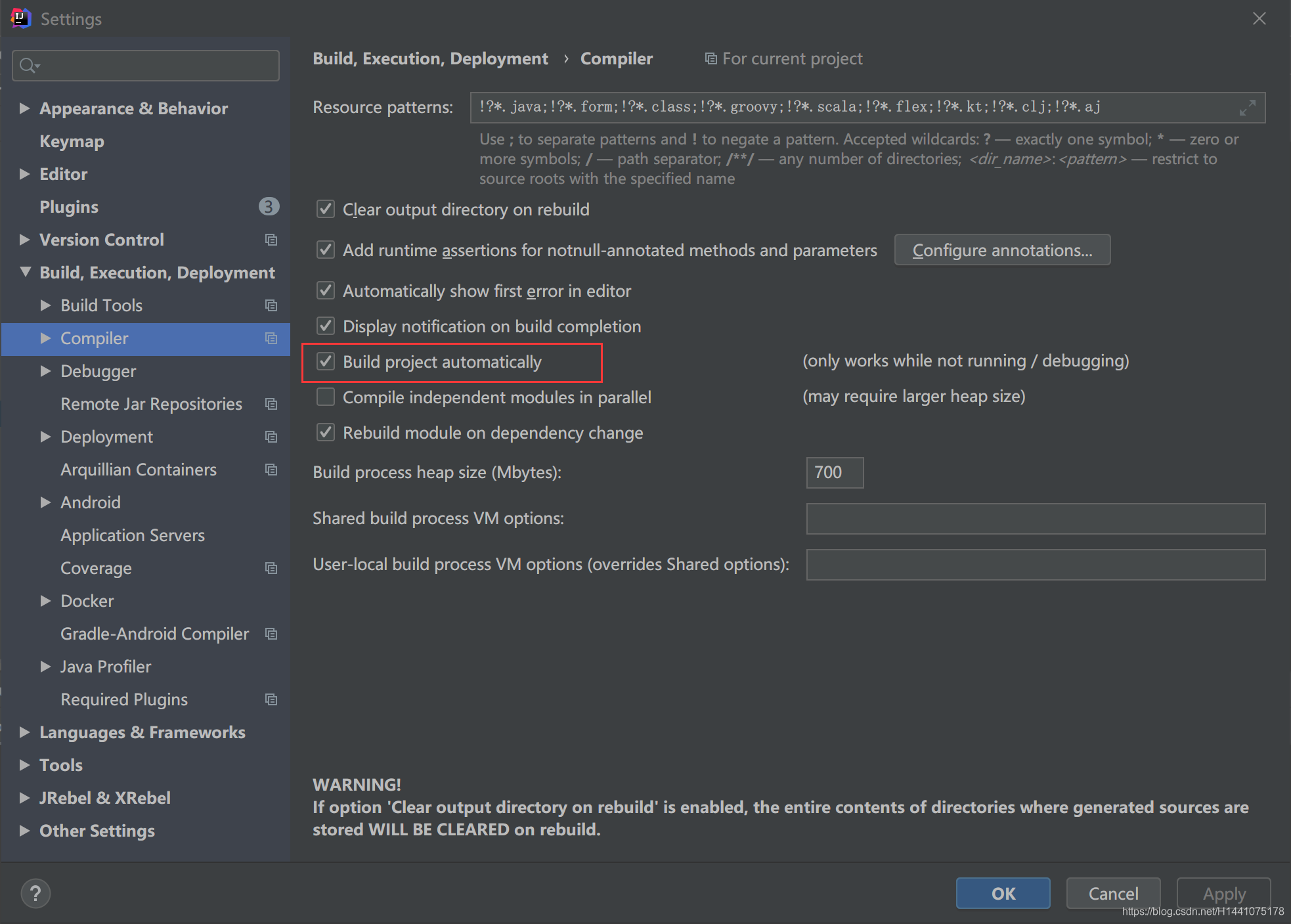Image resolution: width=1291 pixels, height=924 pixels.
Task: Click the For current project icon
Action: (x=711, y=58)
